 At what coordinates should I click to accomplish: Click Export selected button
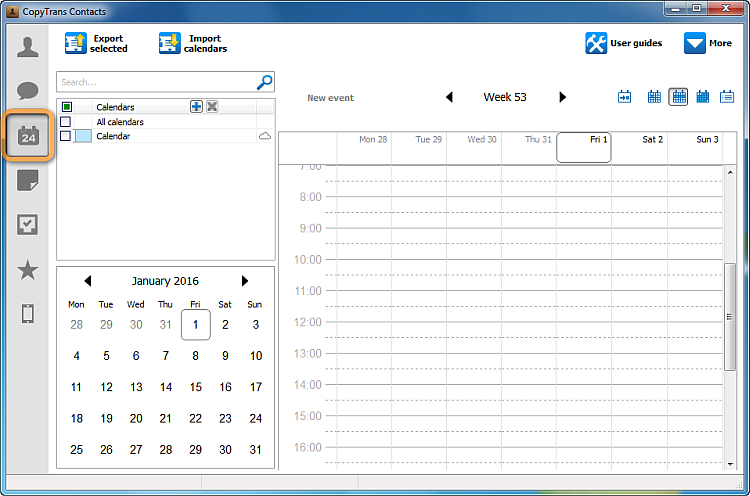96,44
